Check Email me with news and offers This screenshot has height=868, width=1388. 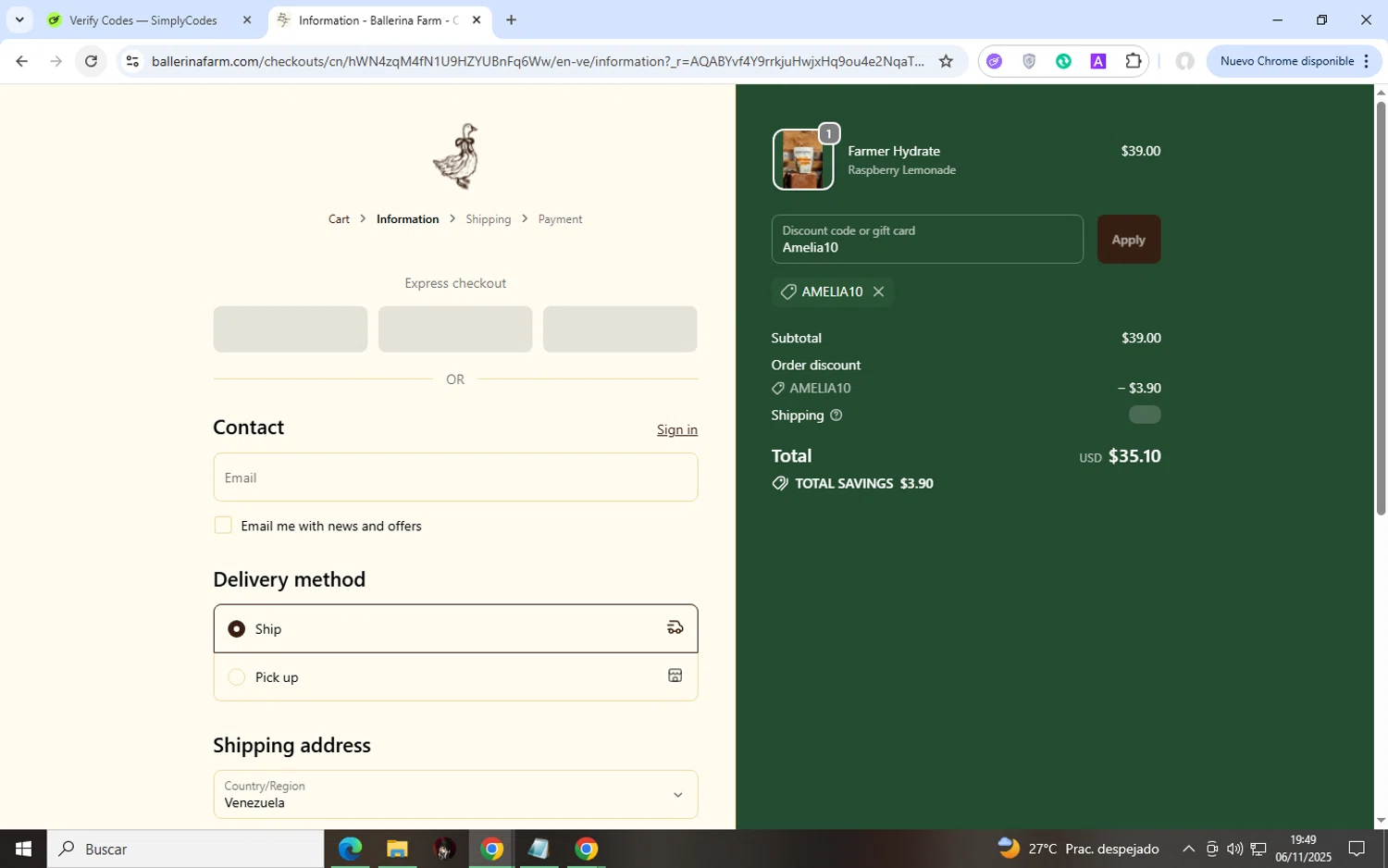click(223, 525)
